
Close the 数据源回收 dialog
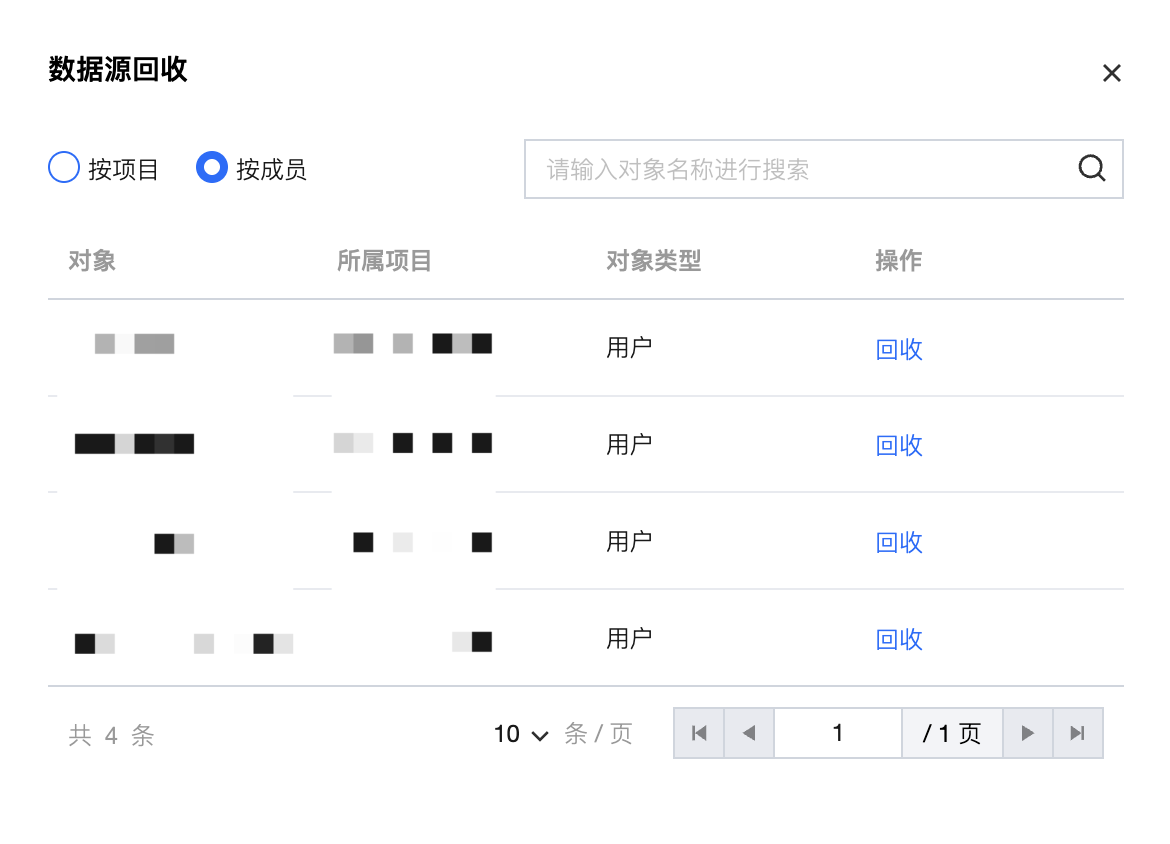(x=1111, y=73)
